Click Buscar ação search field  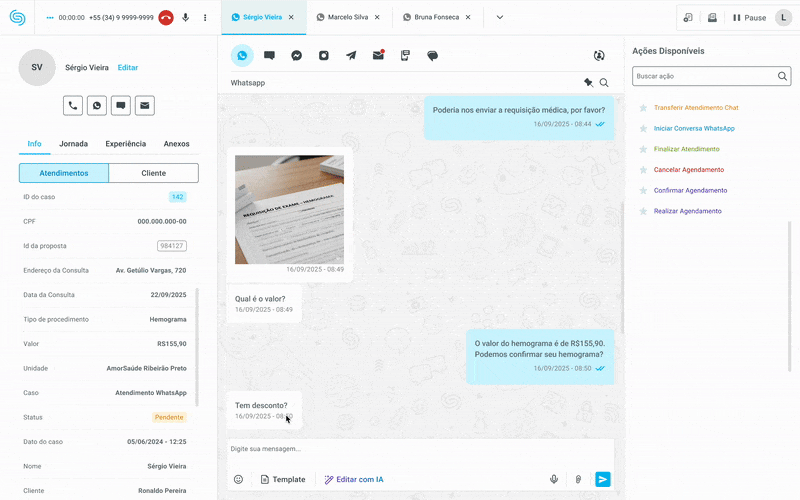[711, 76]
